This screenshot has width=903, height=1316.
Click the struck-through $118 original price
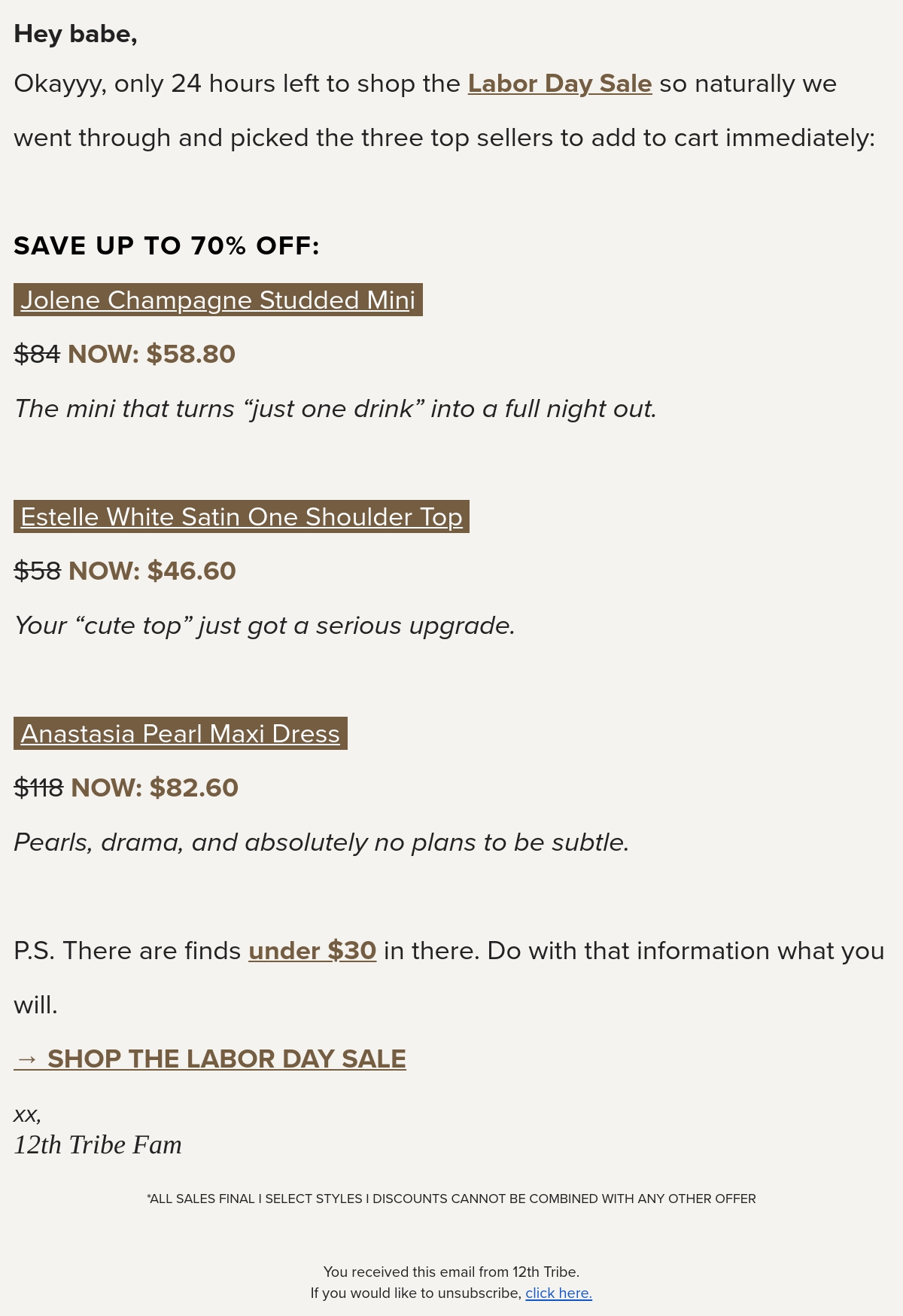(x=38, y=787)
